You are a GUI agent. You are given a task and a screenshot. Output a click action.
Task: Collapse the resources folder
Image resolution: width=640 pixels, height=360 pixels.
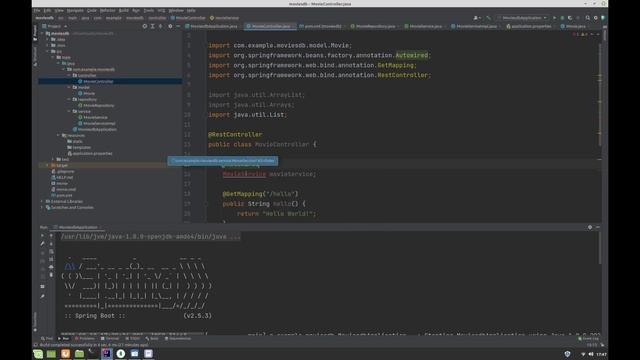pyautogui.click(x=58, y=135)
